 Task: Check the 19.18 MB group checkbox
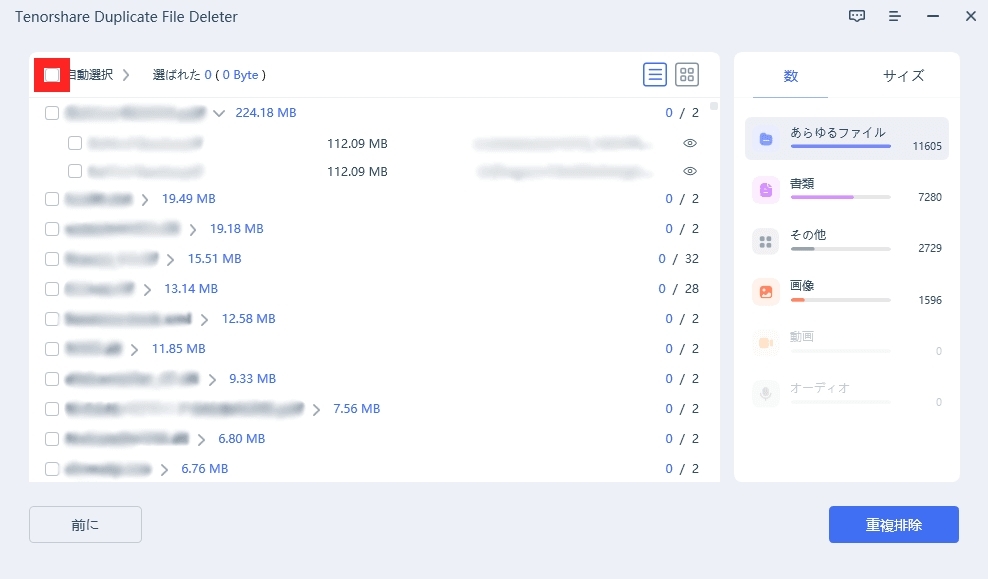tap(52, 229)
